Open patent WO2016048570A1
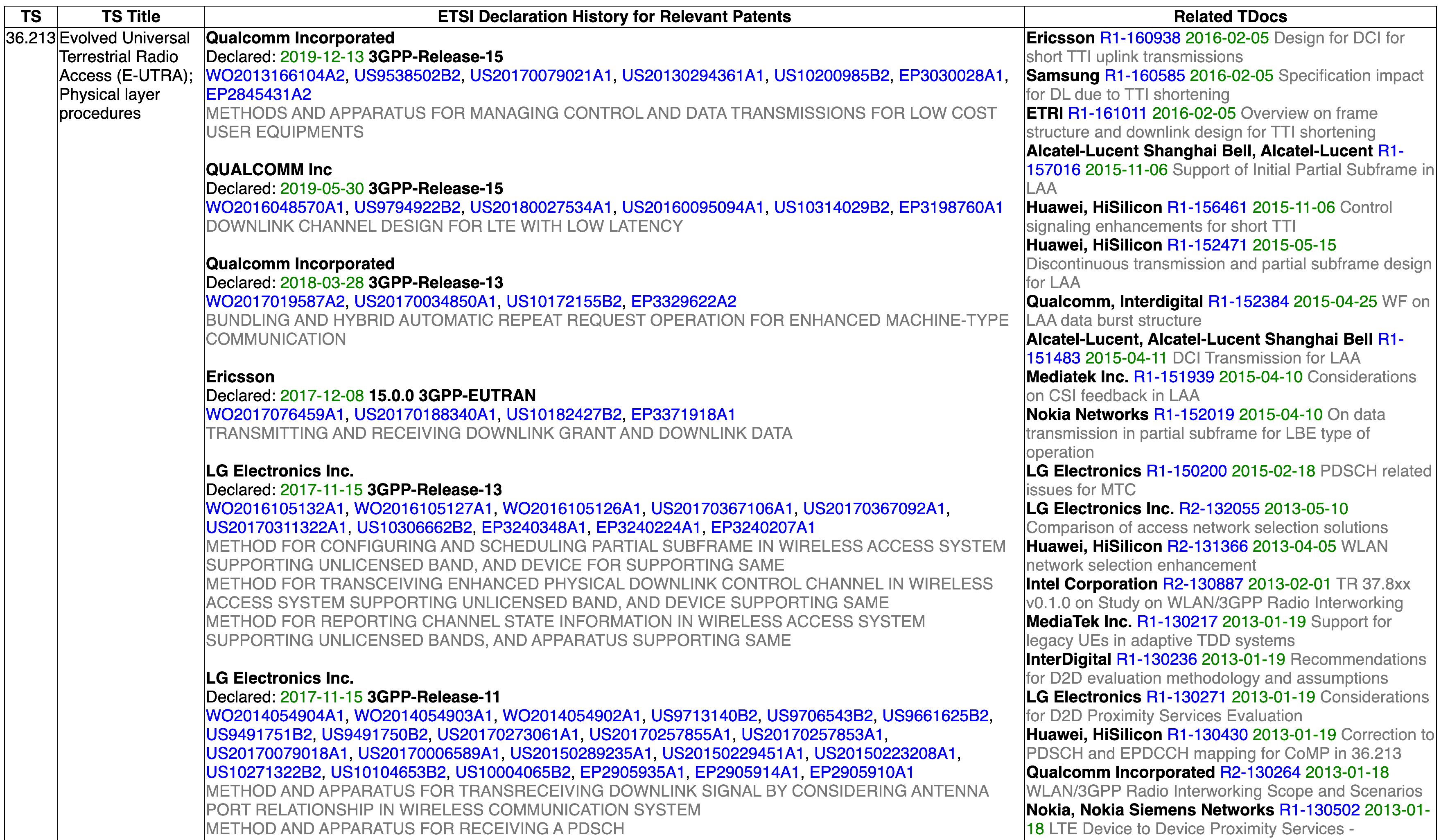 pos(275,207)
